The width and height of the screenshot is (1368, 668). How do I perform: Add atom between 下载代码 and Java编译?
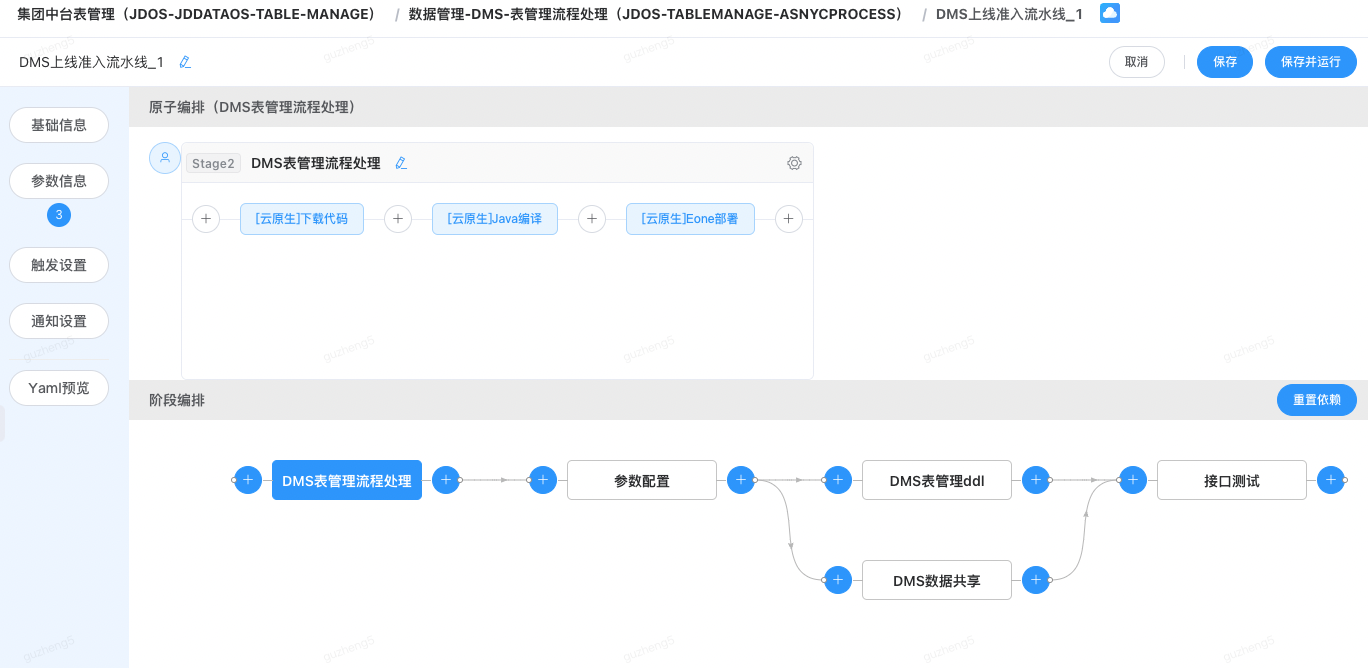[x=398, y=219]
